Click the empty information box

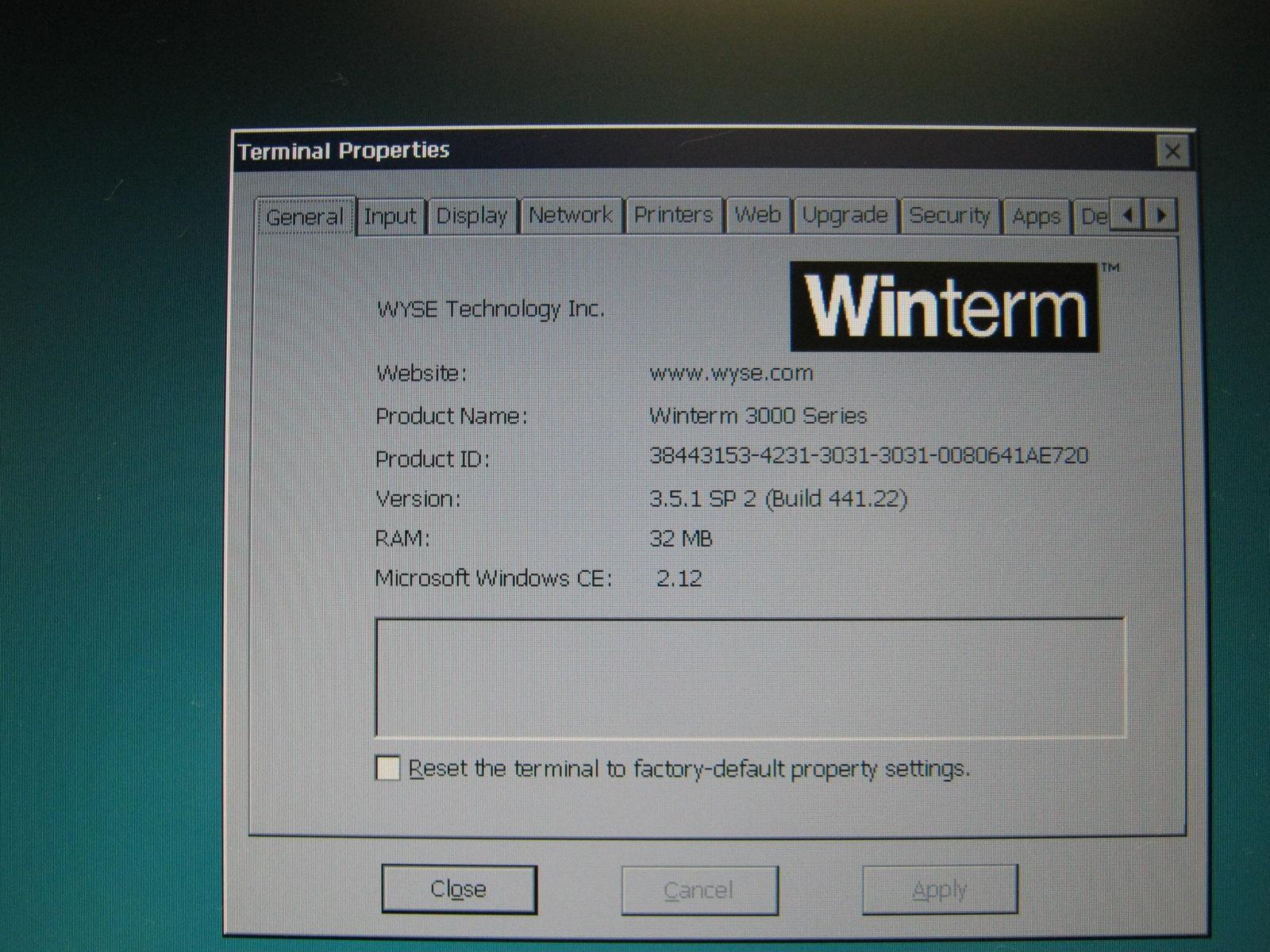pos(750,678)
